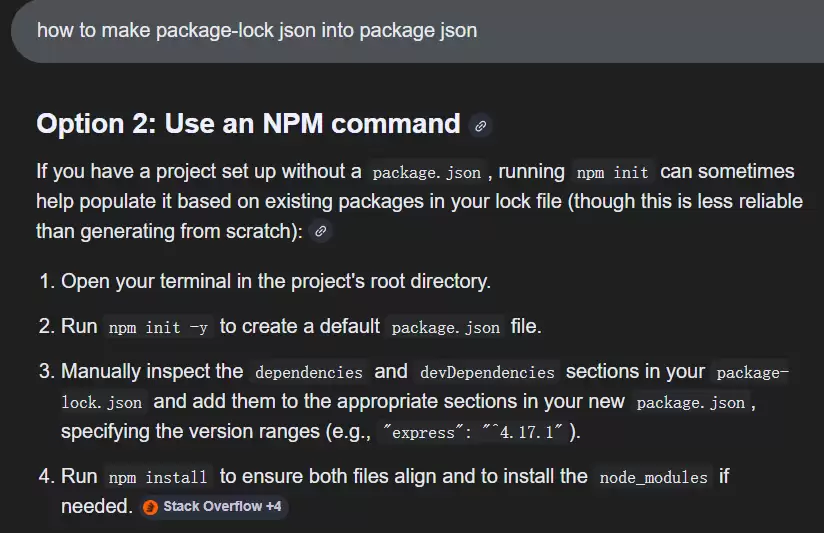Click the "Manually inspect the" text in step 3
Screen dimensions: 824x533
coord(152,371)
